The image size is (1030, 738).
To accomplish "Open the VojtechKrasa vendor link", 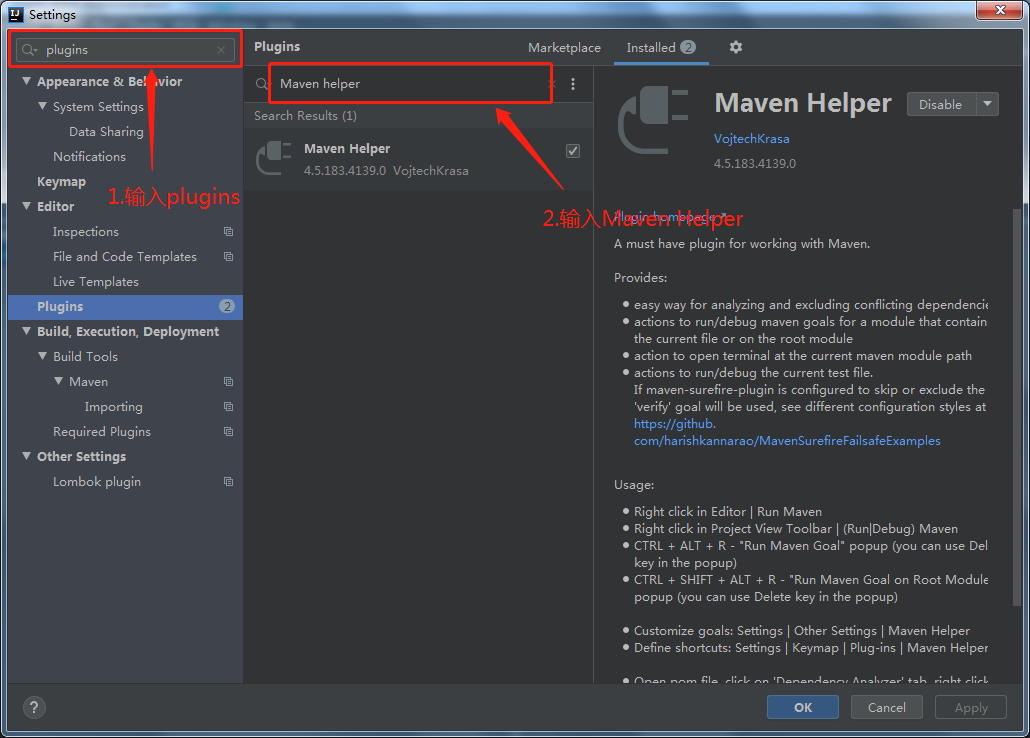I will pos(751,139).
